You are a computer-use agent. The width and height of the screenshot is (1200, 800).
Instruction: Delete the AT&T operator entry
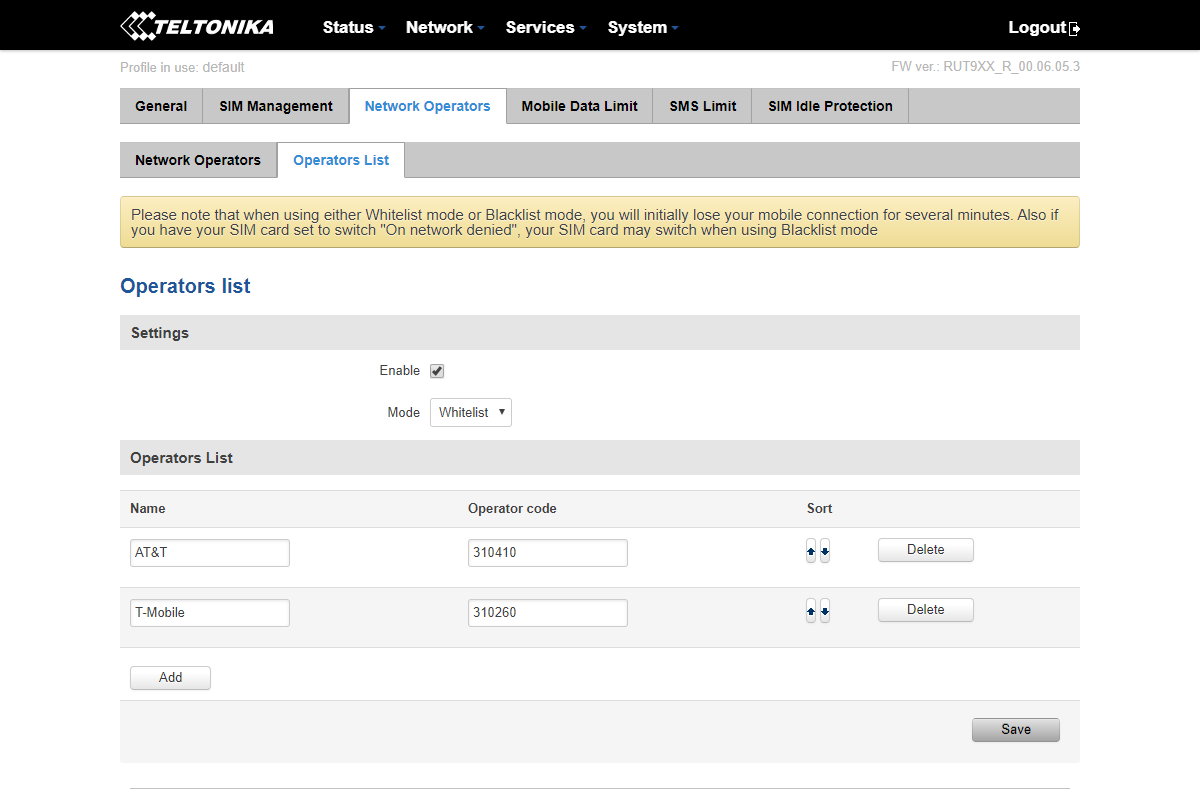coord(925,550)
